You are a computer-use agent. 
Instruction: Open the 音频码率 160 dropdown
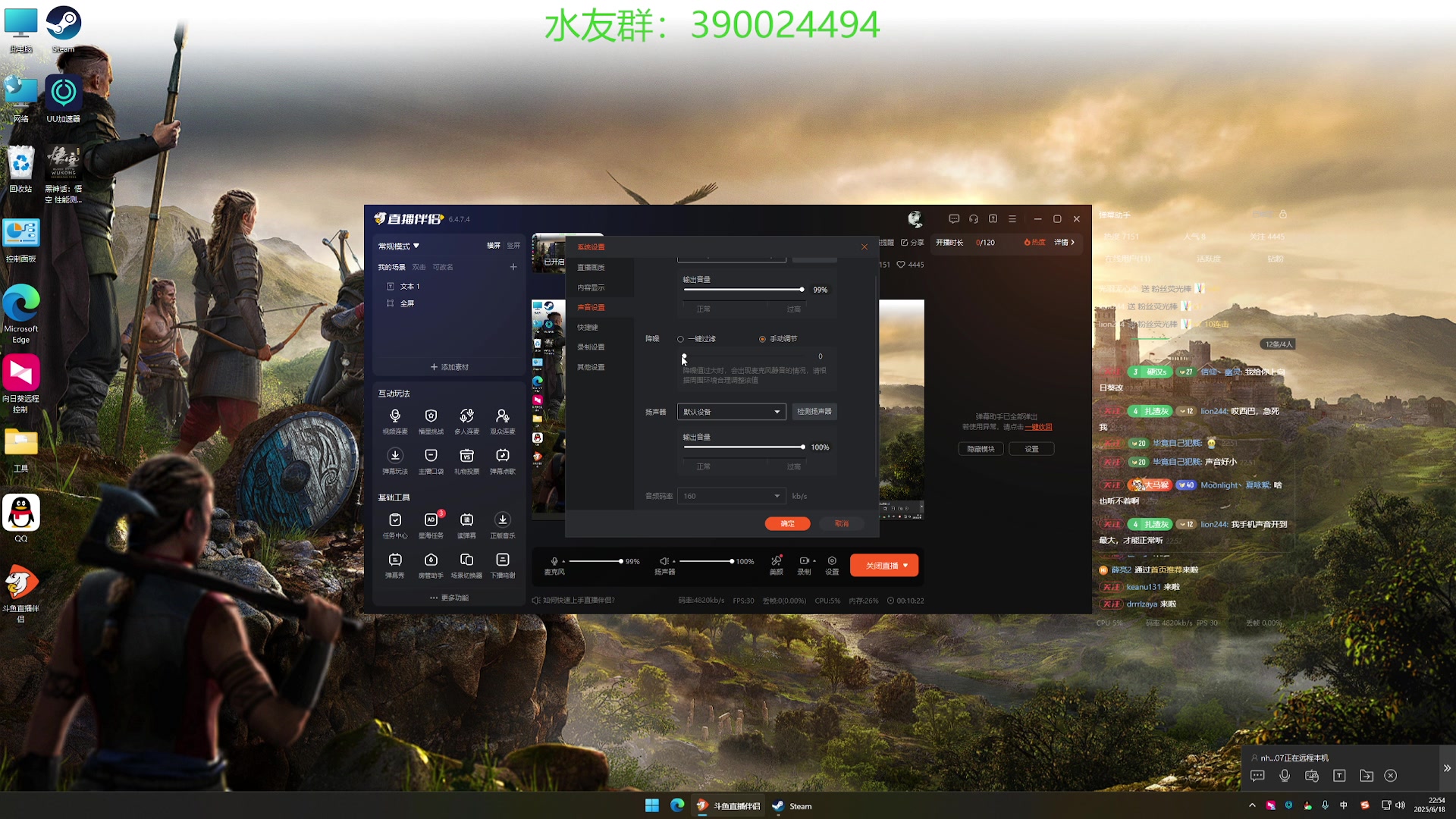(731, 496)
